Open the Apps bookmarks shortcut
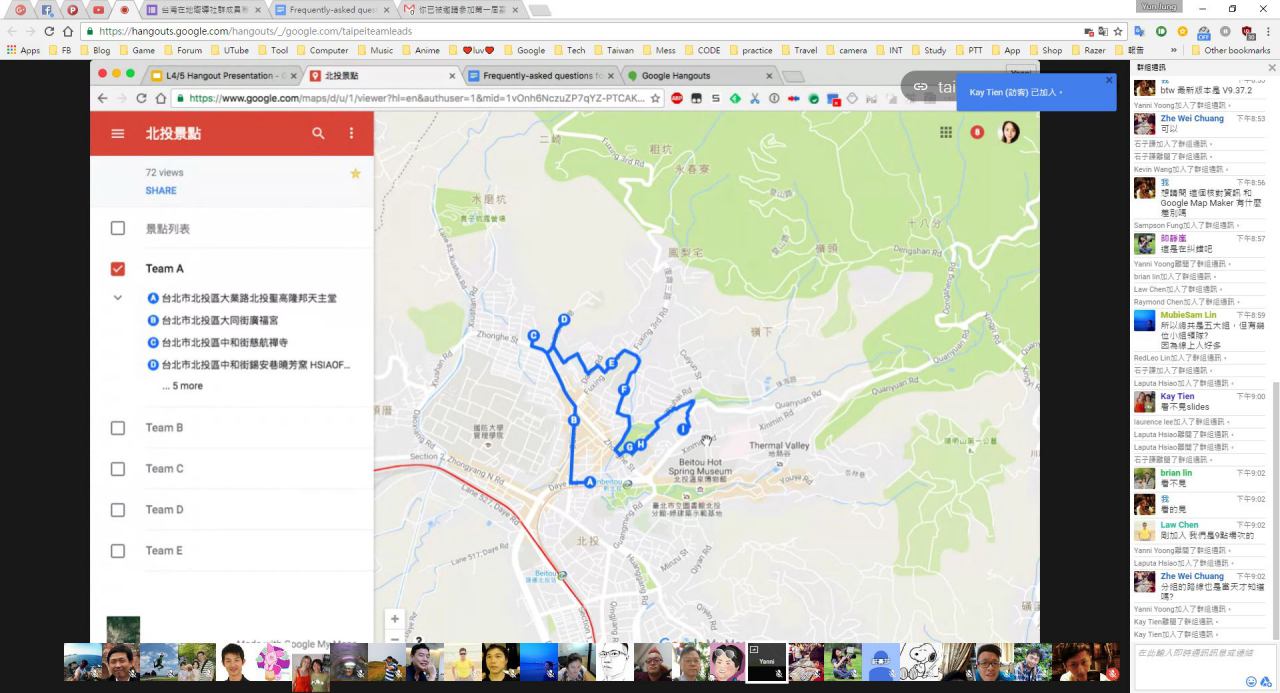 click(23, 50)
